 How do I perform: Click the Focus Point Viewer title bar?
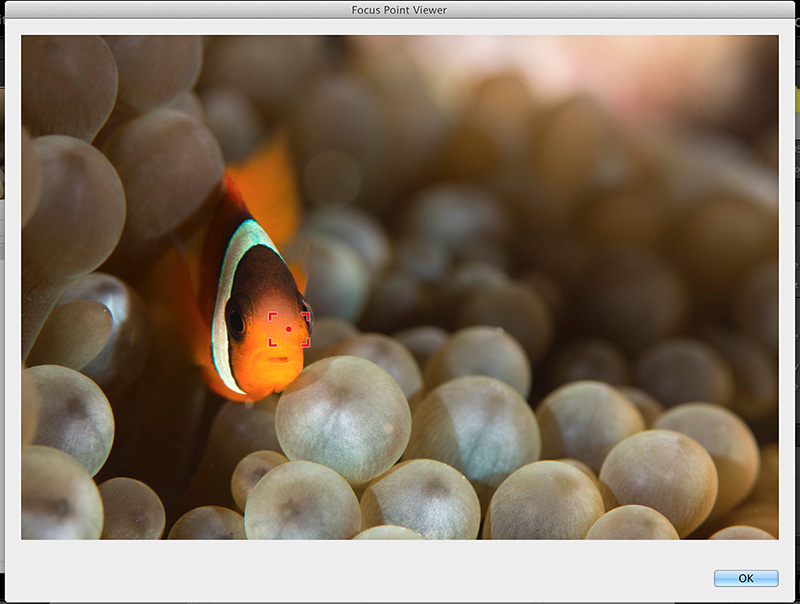point(400,10)
